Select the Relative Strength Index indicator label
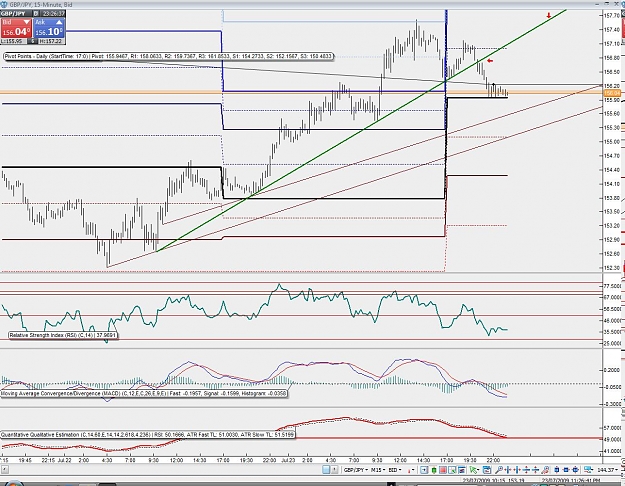Screen dimensions: 625x486 pos(63,335)
